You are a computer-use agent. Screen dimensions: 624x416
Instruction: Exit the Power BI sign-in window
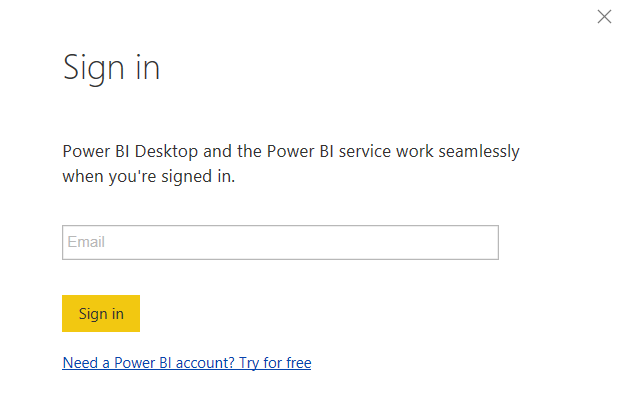(604, 17)
